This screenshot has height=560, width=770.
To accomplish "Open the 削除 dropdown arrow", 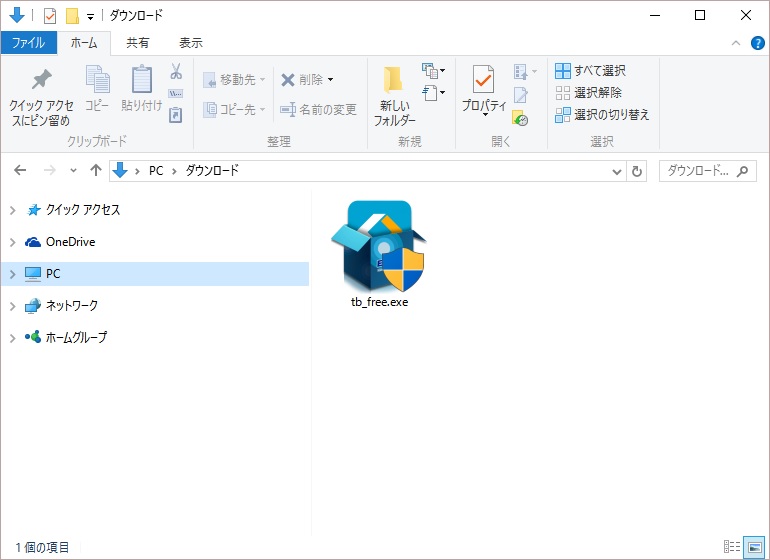I will coord(330,80).
